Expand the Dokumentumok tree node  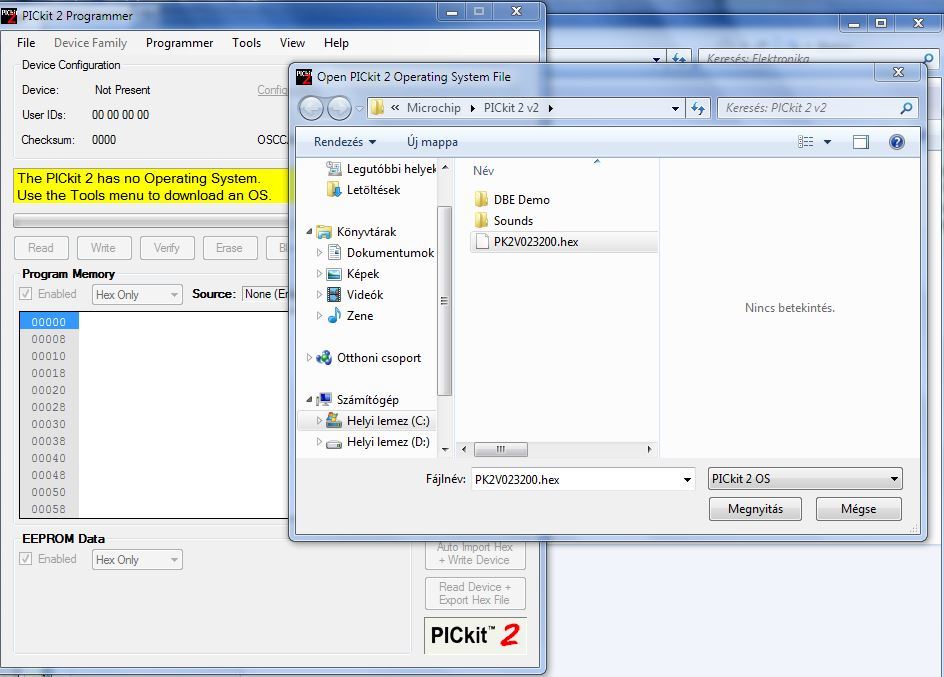(x=319, y=253)
